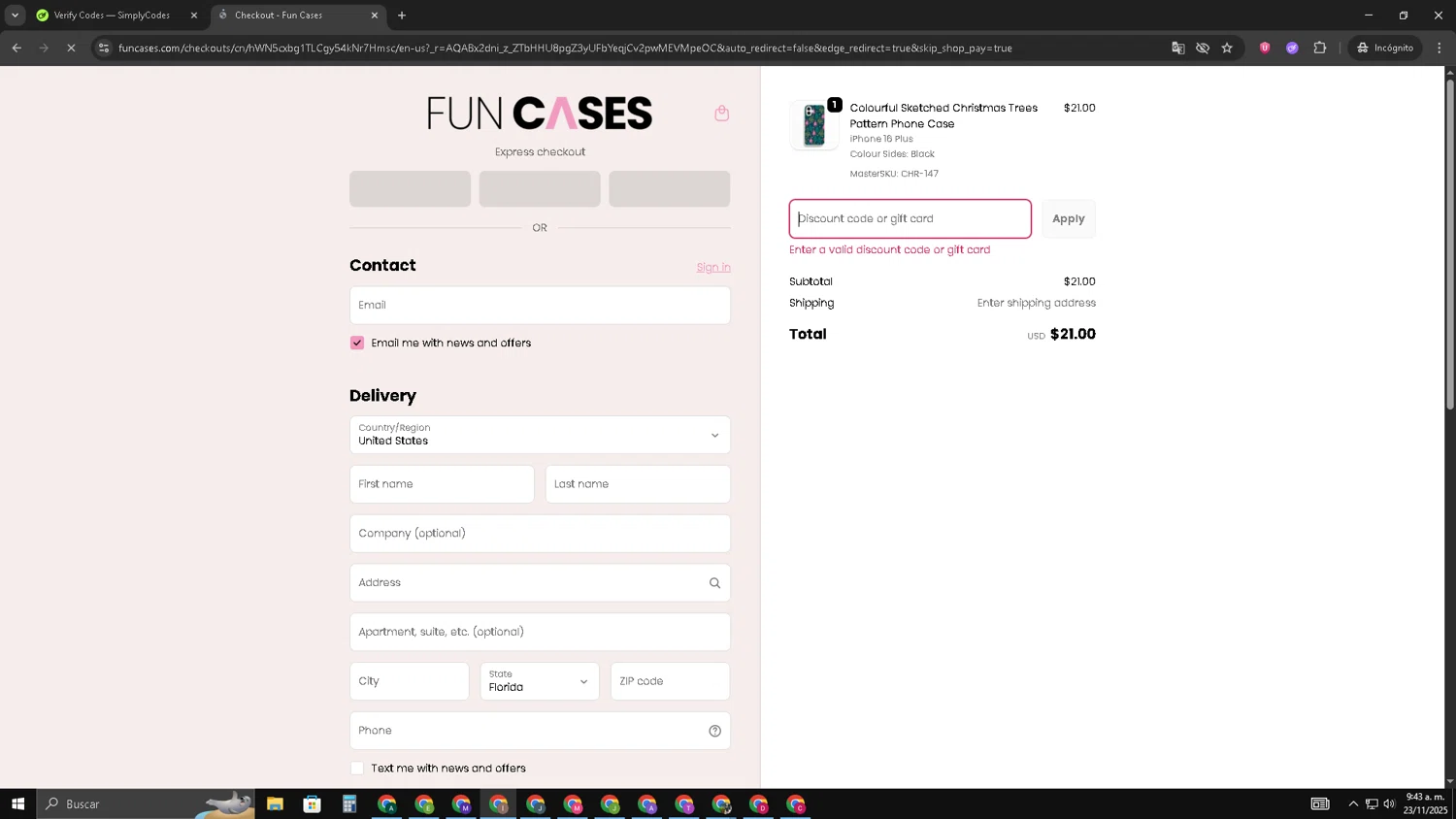Open the Chrome three-dot menu
The height and width of the screenshot is (819, 1456).
tap(1439, 48)
